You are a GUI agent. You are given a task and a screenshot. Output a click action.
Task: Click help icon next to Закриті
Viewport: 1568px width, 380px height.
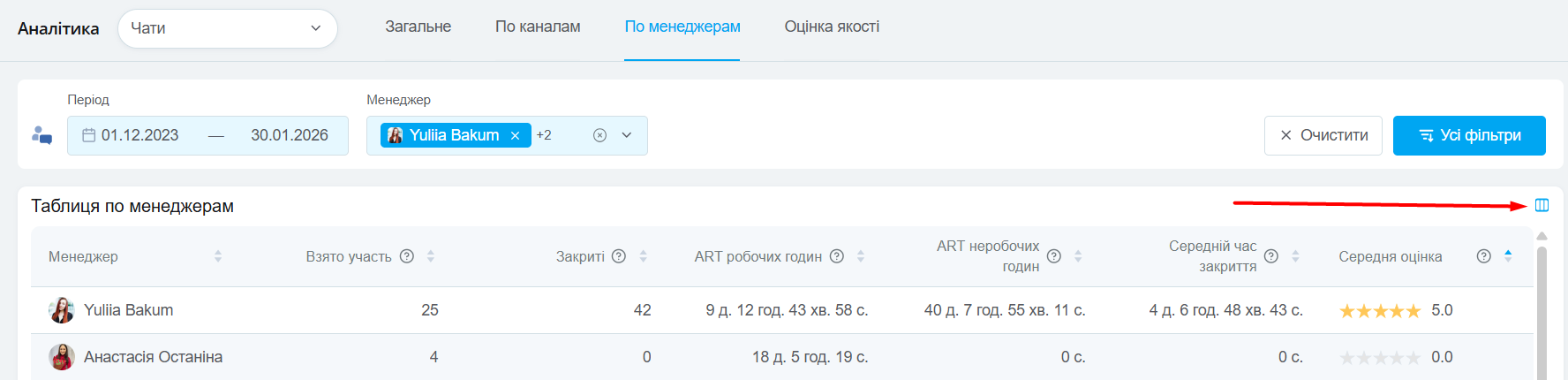[619, 256]
